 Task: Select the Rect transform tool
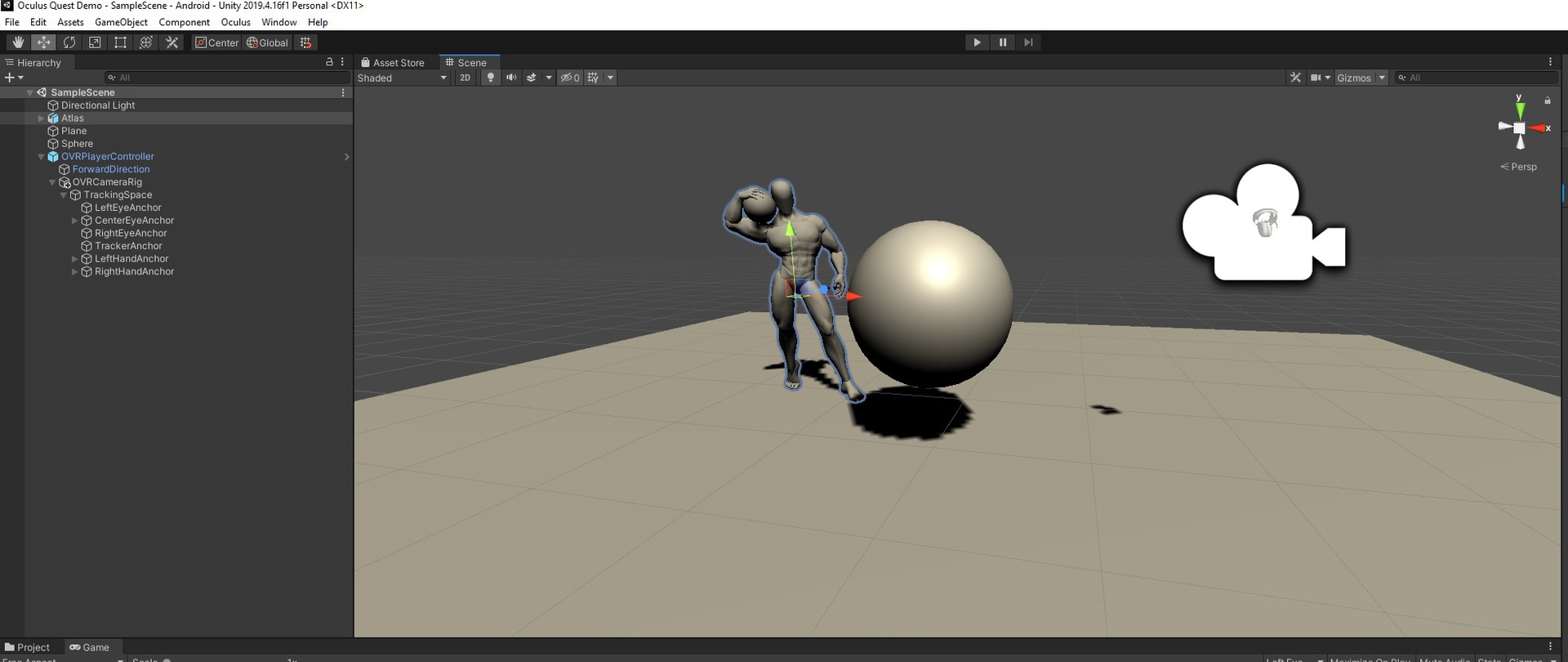[x=120, y=42]
